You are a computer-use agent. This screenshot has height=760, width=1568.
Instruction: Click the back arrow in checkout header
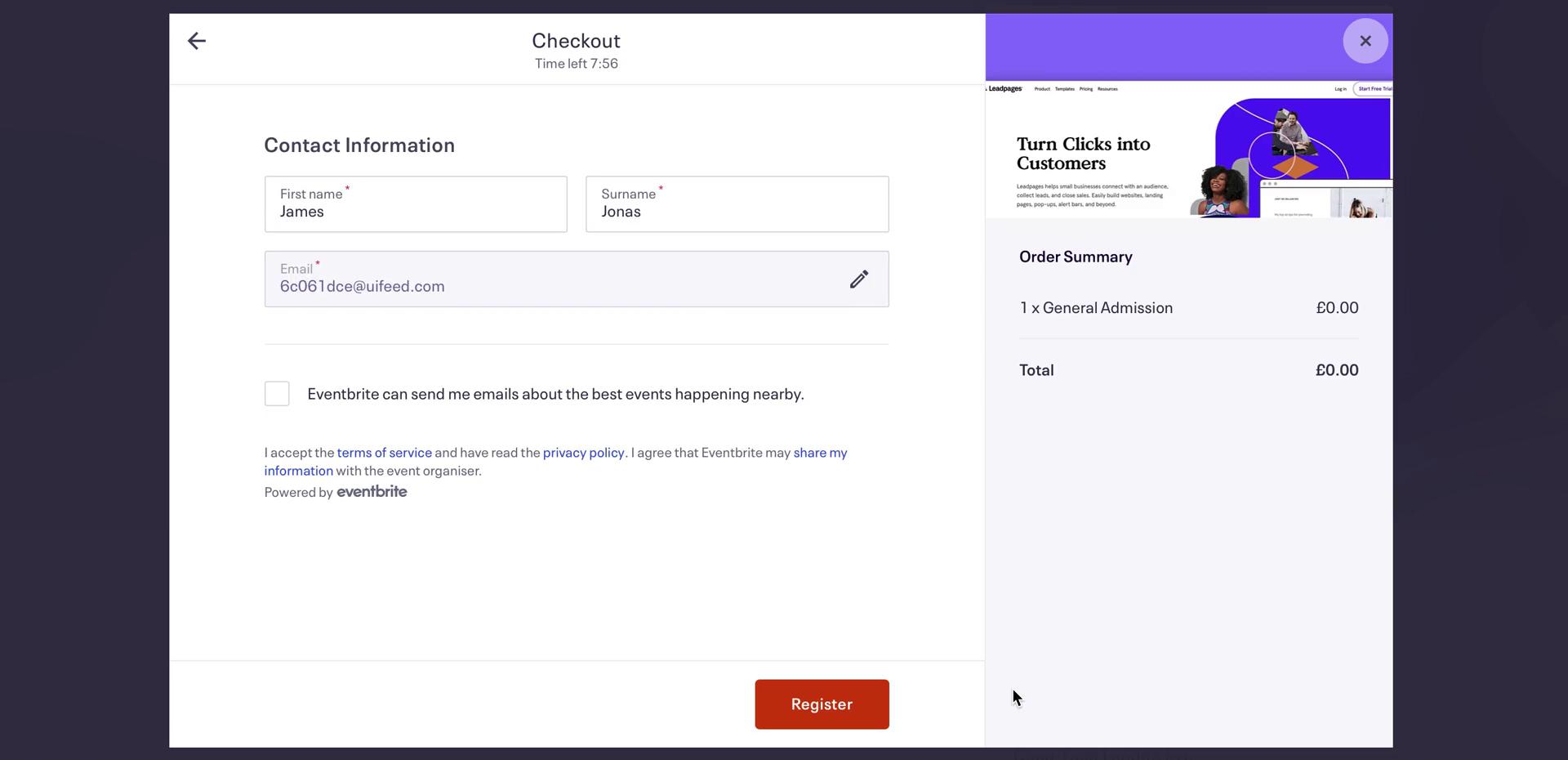click(197, 41)
